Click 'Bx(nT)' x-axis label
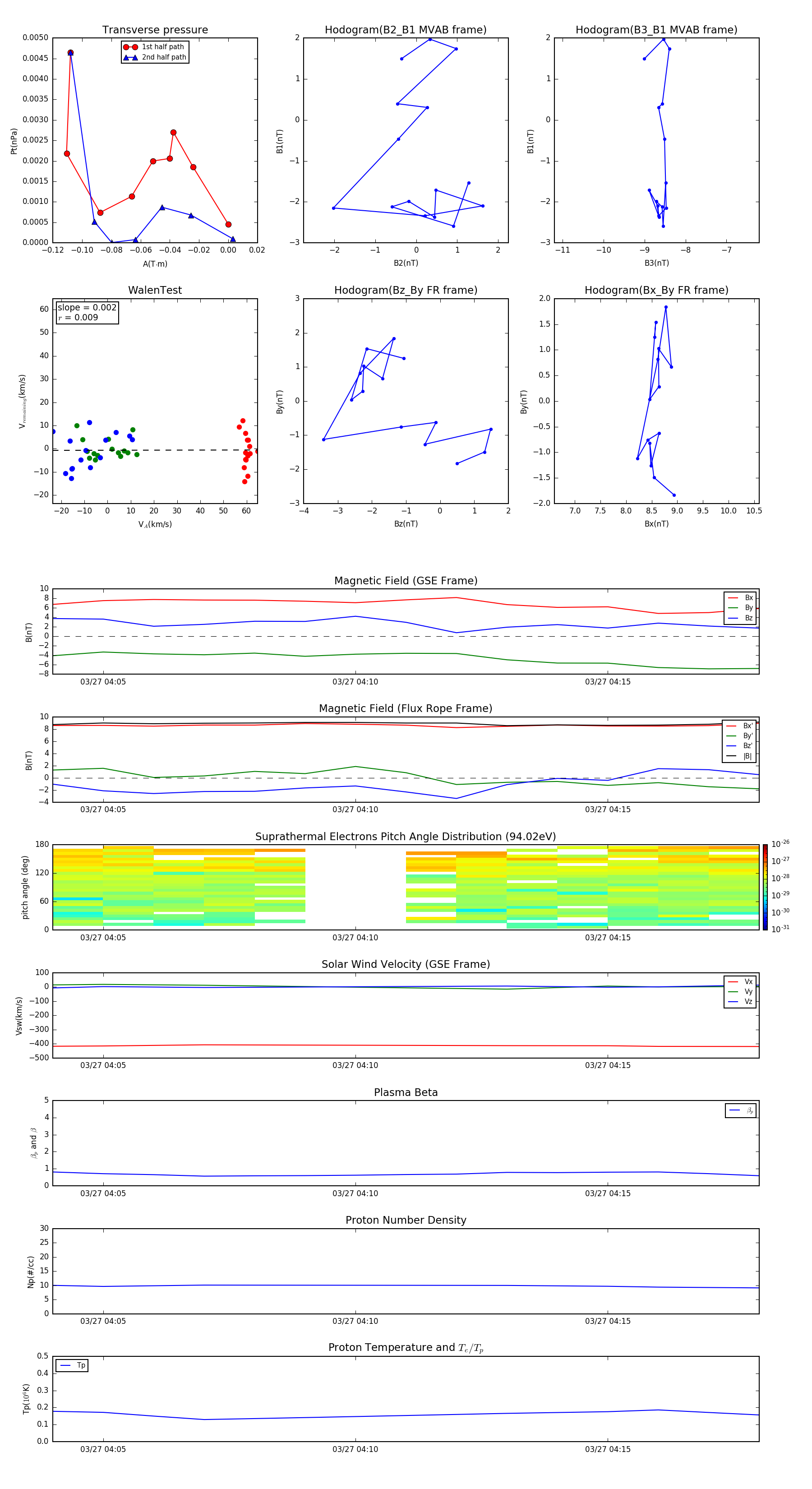812x1489 pixels. point(656,524)
